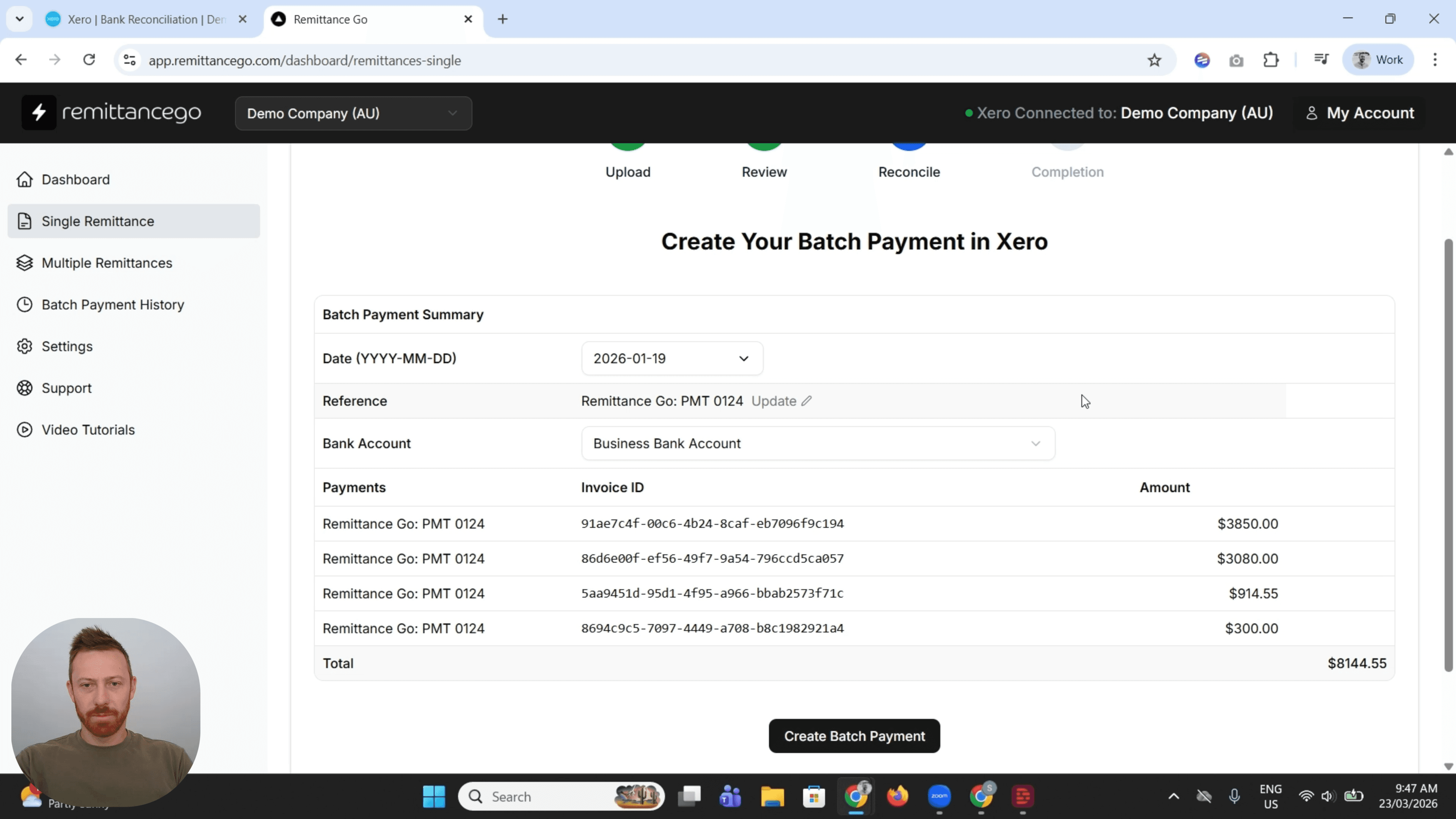Click the Completion step label
The width and height of the screenshot is (1456, 819).
(1067, 172)
